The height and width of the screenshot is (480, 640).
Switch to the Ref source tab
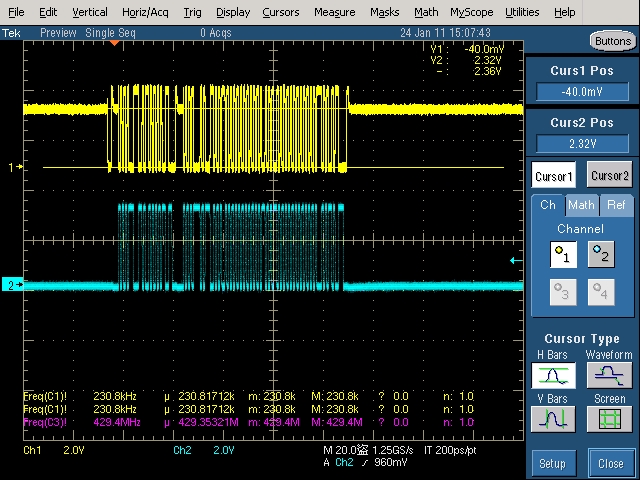point(616,205)
